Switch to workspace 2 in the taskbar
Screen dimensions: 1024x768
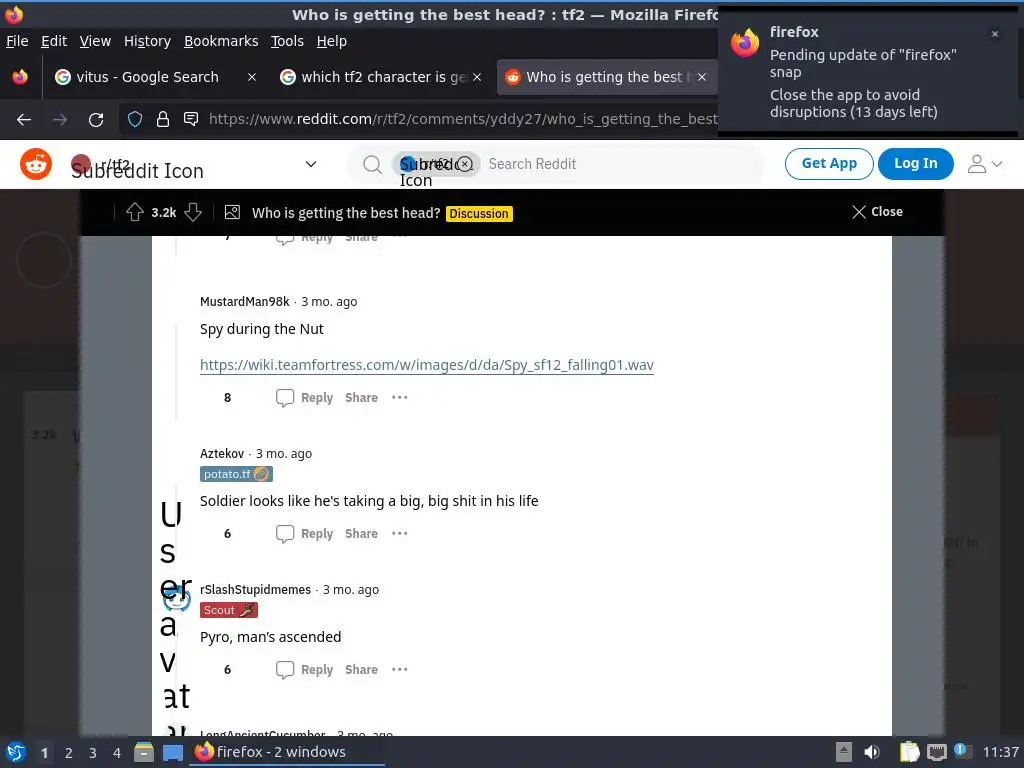[69, 753]
